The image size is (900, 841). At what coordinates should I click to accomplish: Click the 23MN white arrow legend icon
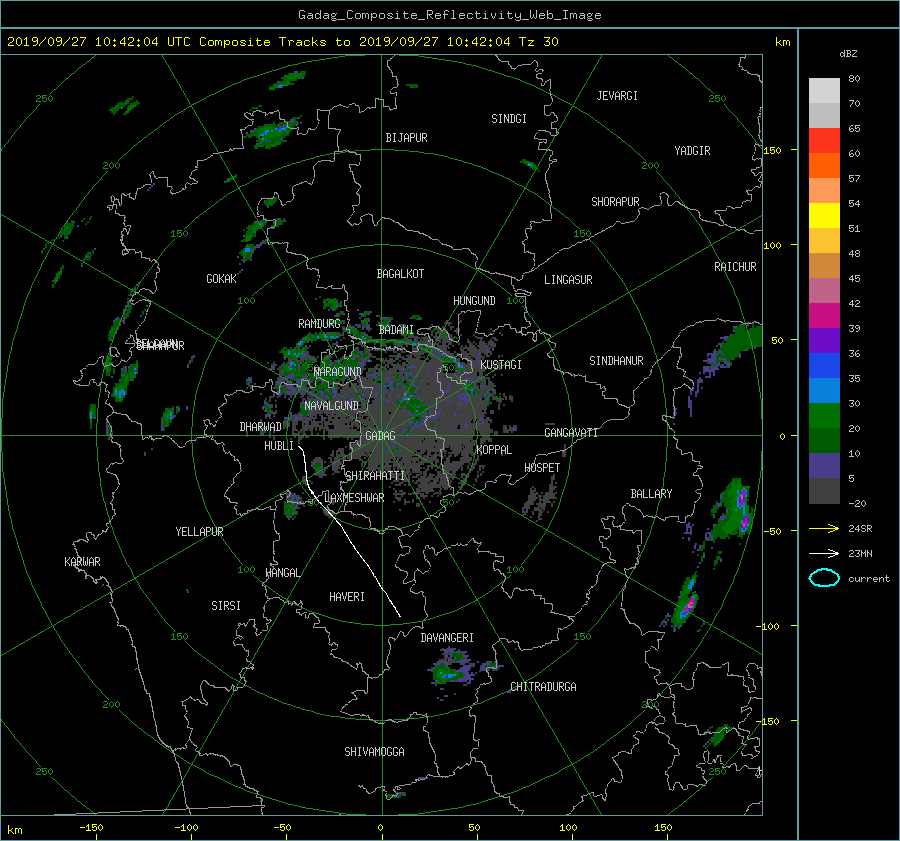pyautogui.click(x=824, y=553)
